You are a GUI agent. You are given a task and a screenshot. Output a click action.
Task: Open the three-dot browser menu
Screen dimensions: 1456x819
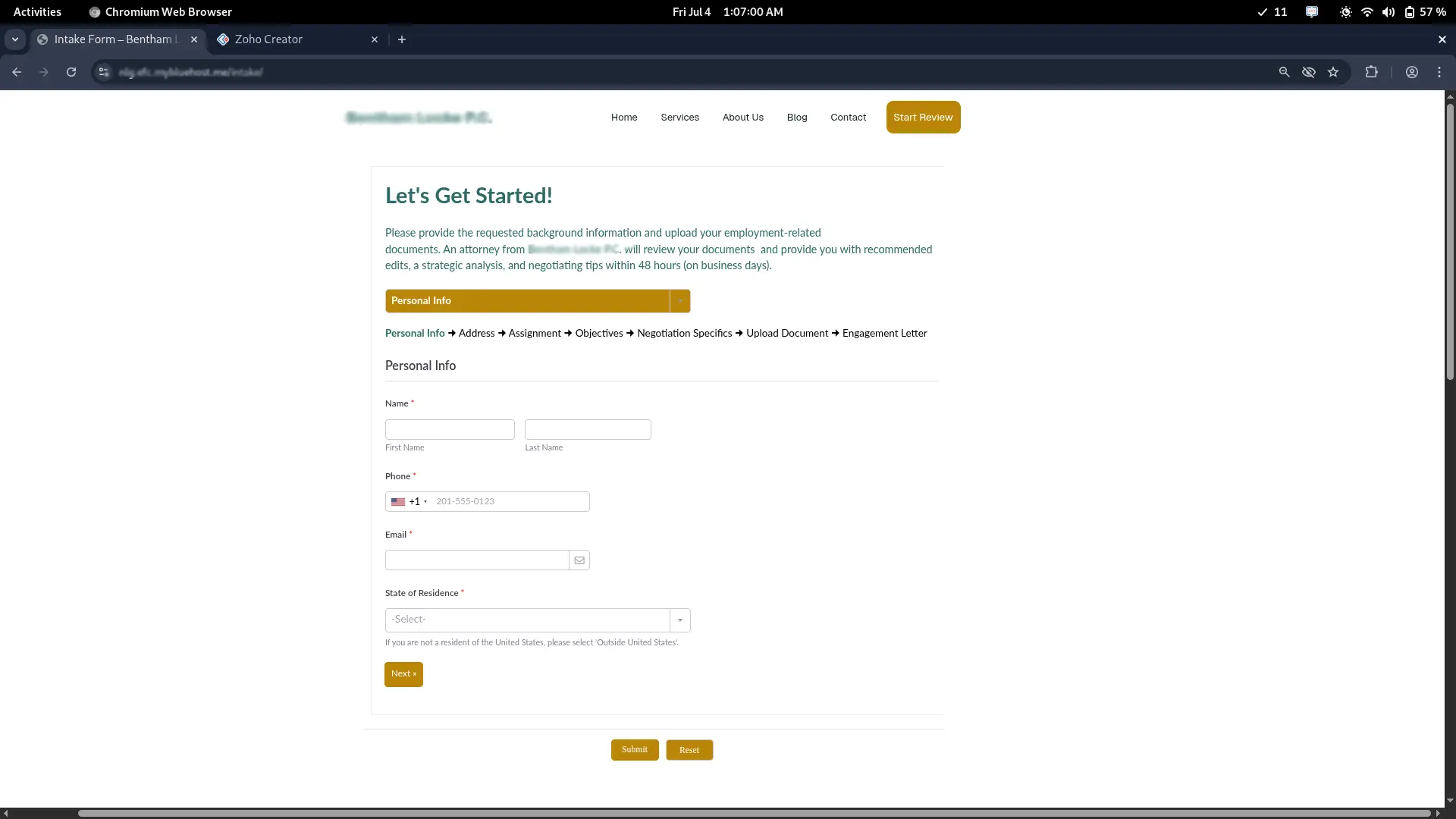point(1439,72)
